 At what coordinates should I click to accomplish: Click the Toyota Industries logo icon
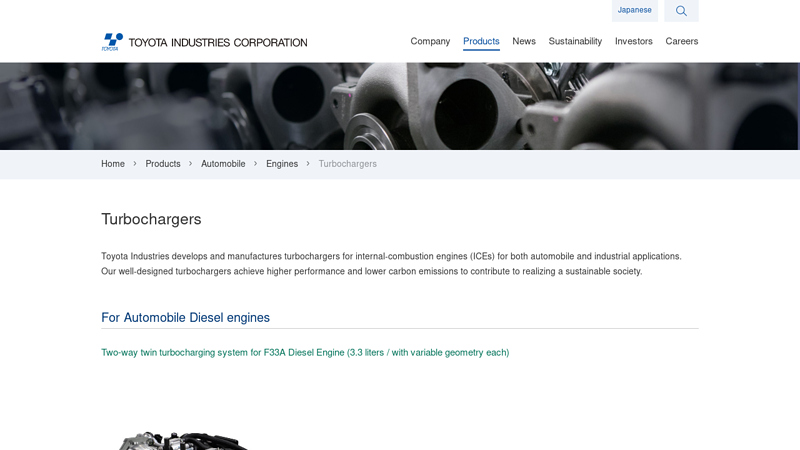(112, 42)
